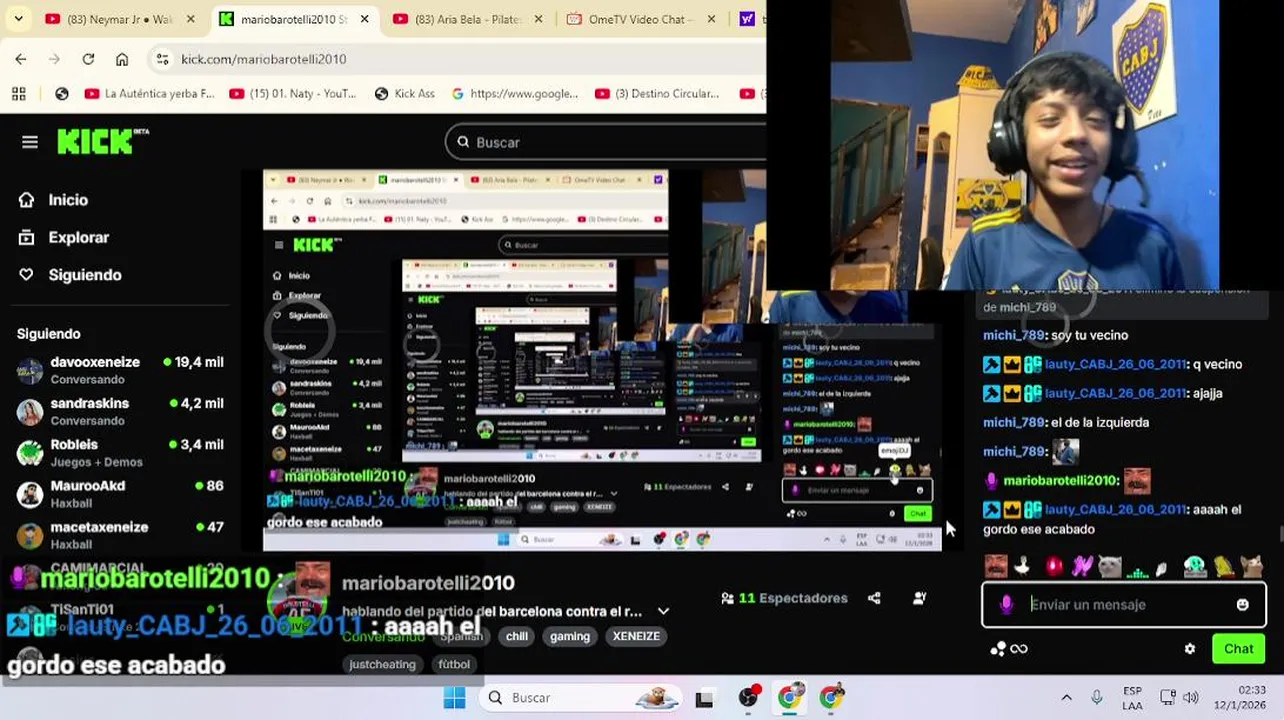Reload the page in Chrome

(88, 59)
